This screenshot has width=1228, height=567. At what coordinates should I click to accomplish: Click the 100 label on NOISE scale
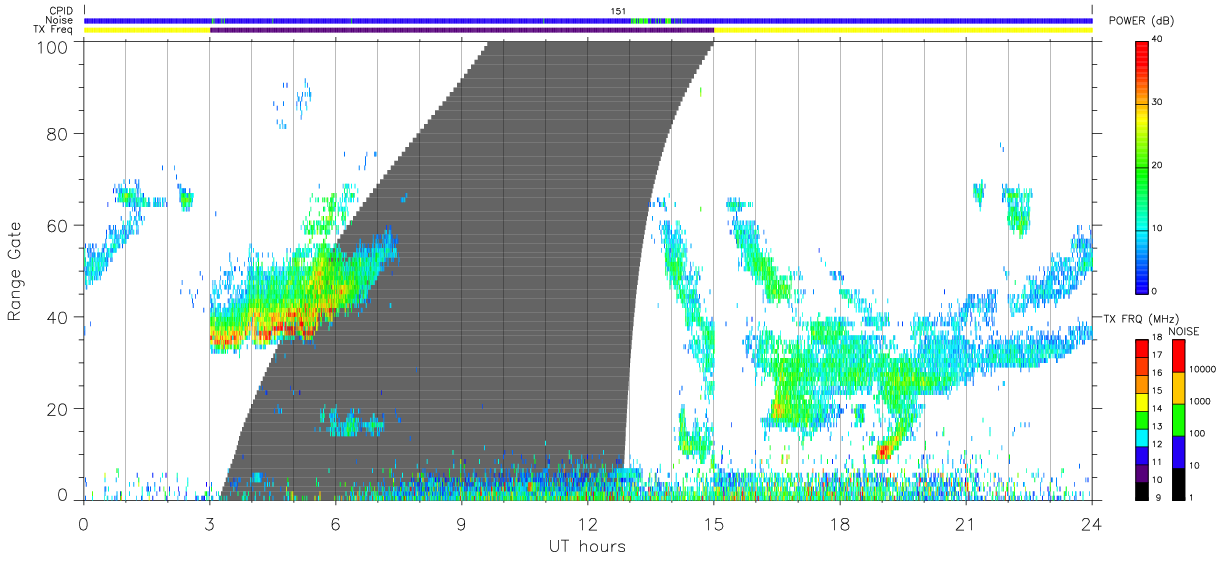tap(1198, 433)
